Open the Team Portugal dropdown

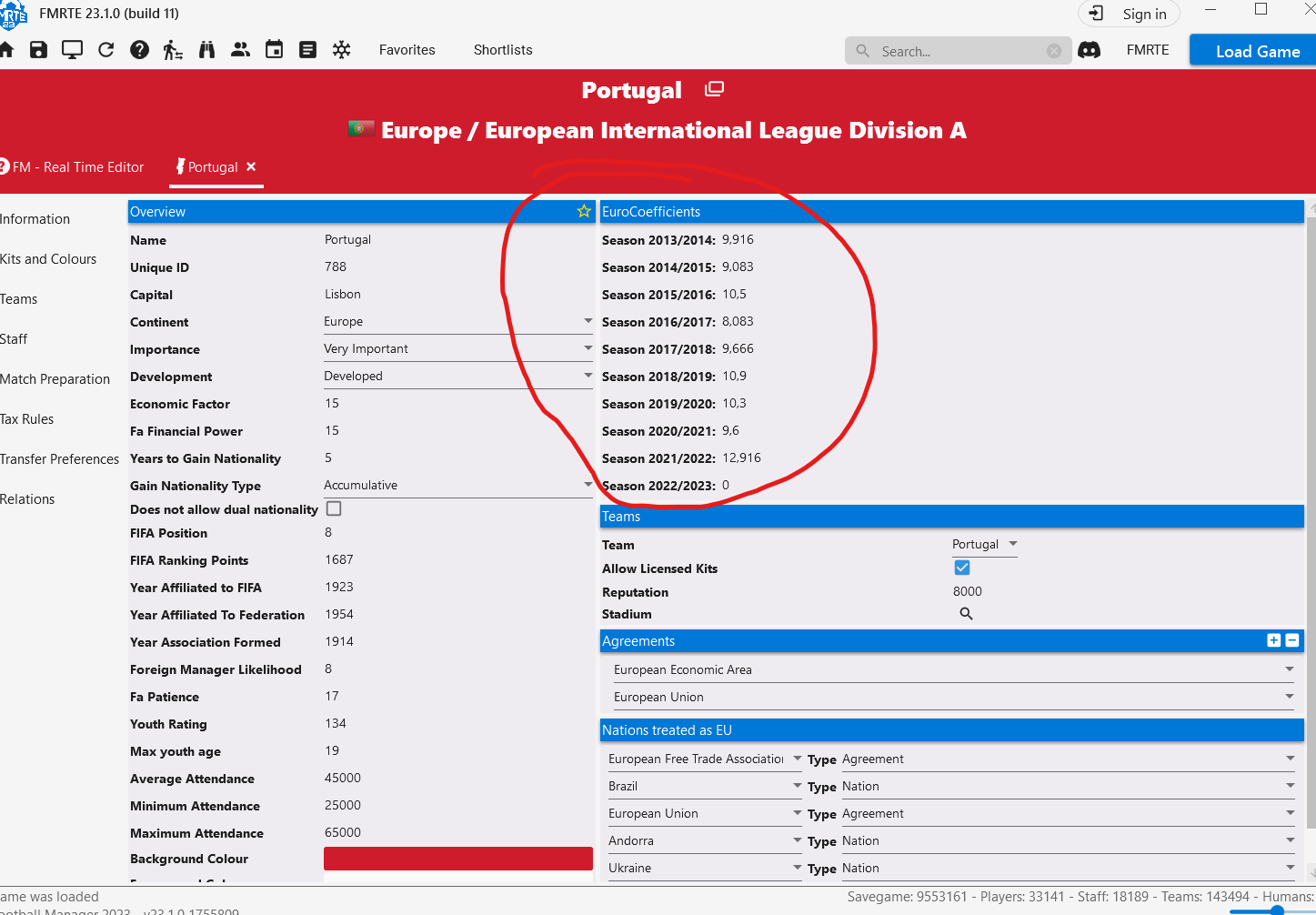[985, 544]
